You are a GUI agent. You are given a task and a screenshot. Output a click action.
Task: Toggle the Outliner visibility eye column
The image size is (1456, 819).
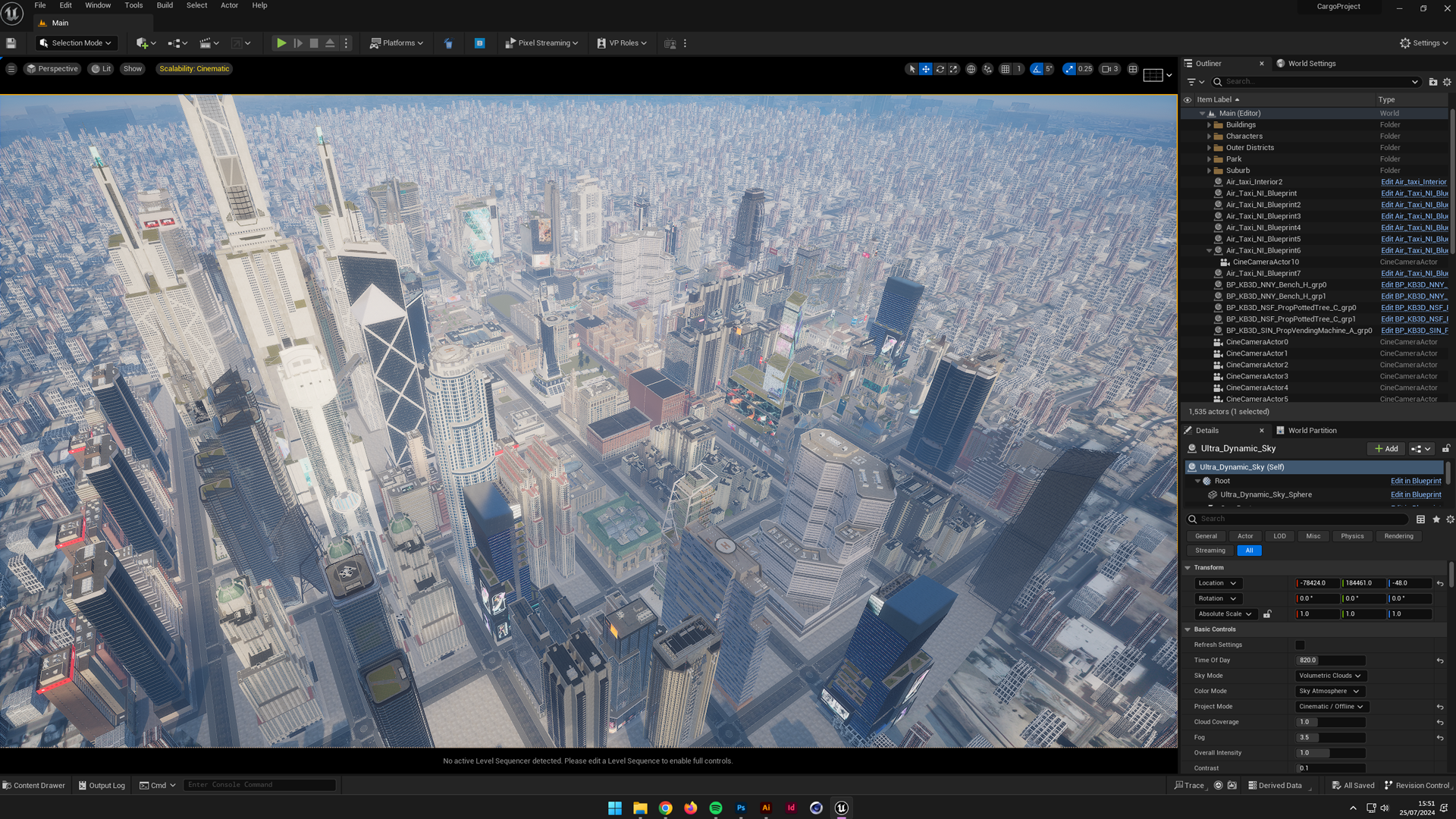1188,100
